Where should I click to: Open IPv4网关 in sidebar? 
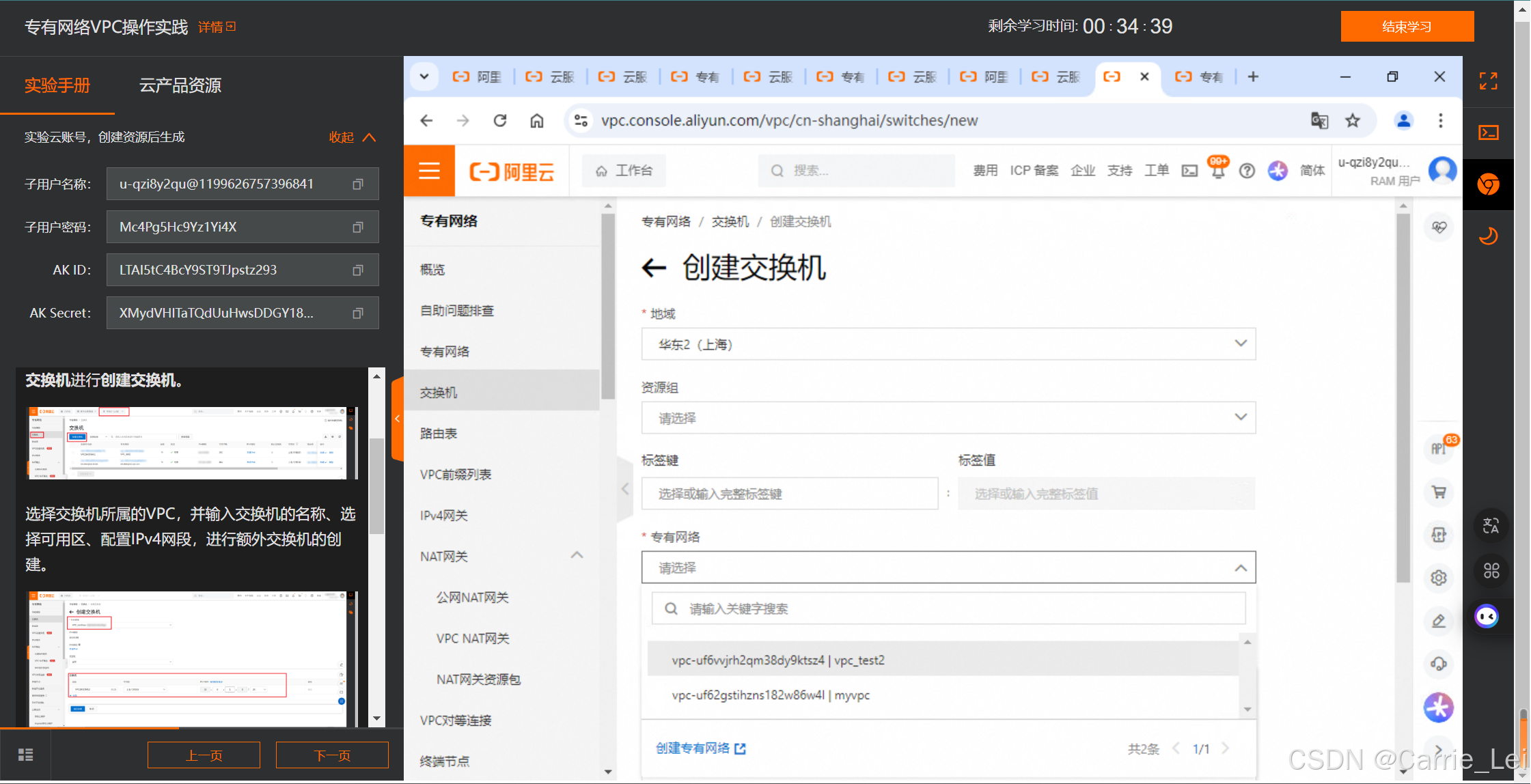444,516
